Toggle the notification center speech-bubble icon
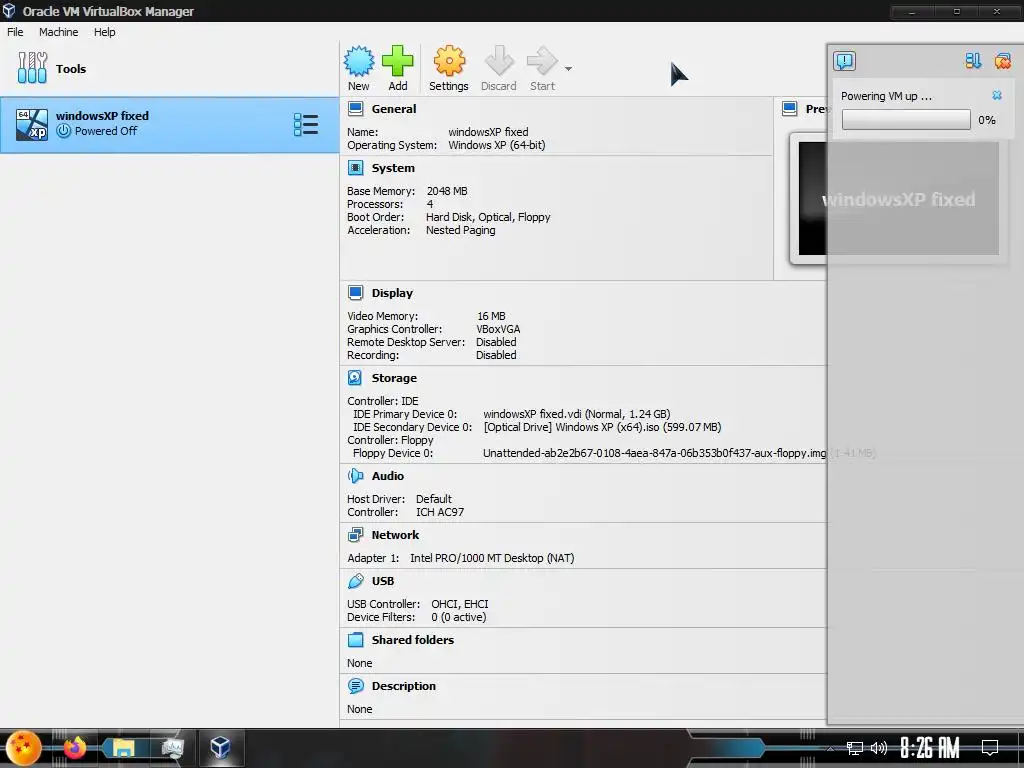This screenshot has width=1024, height=768. [844, 61]
